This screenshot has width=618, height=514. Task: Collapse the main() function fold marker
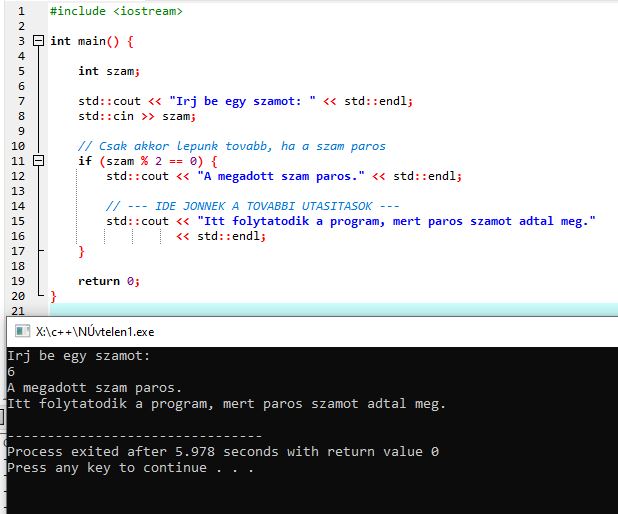point(38,41)
